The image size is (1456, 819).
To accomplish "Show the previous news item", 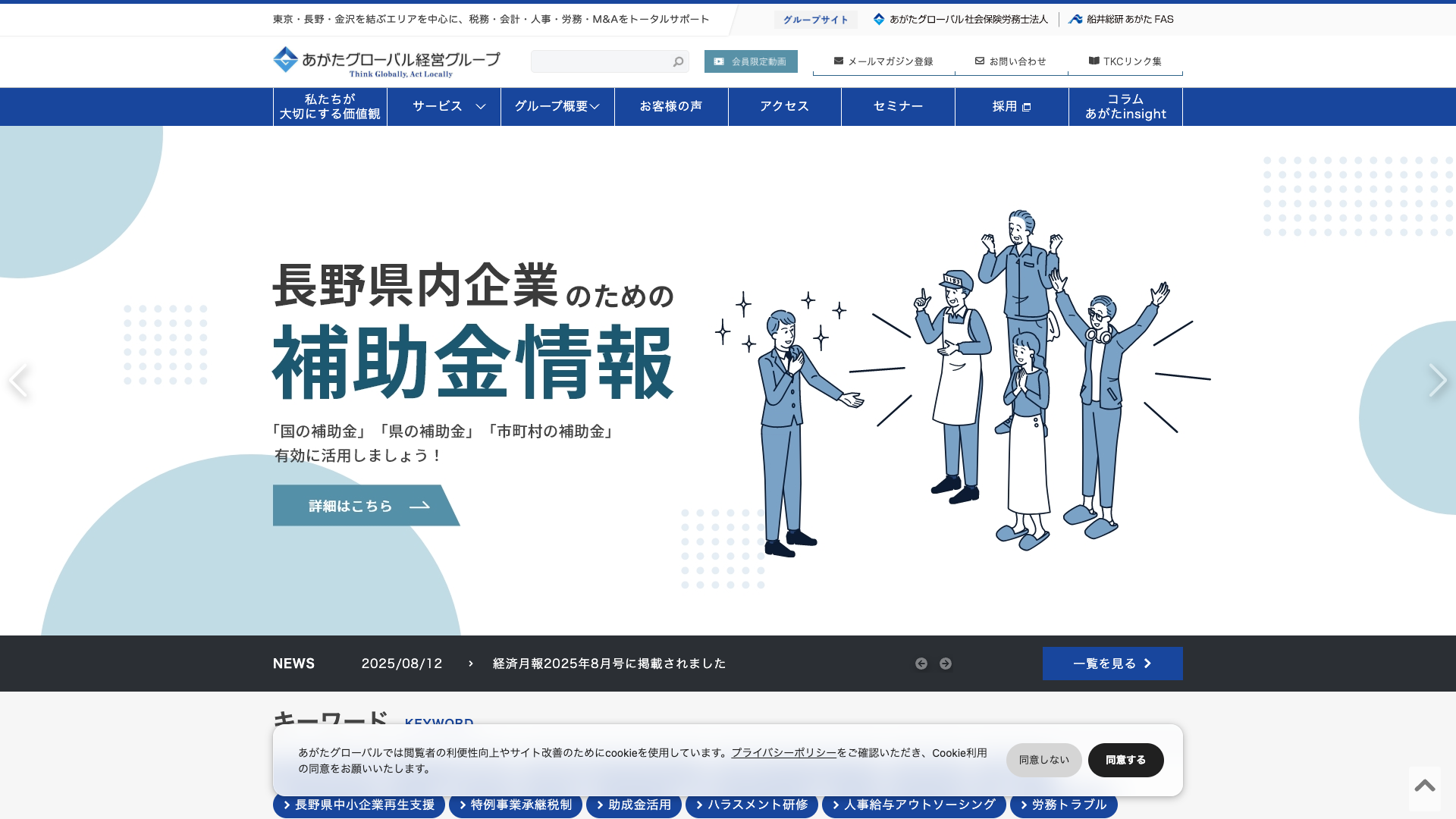I will (x=921, y=664).
